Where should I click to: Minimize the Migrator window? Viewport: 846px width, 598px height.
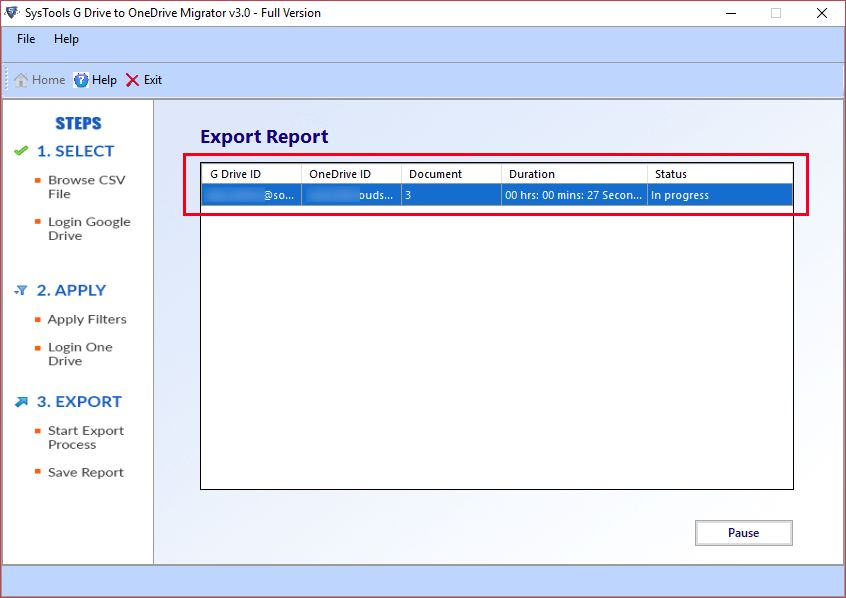point(731,13)
